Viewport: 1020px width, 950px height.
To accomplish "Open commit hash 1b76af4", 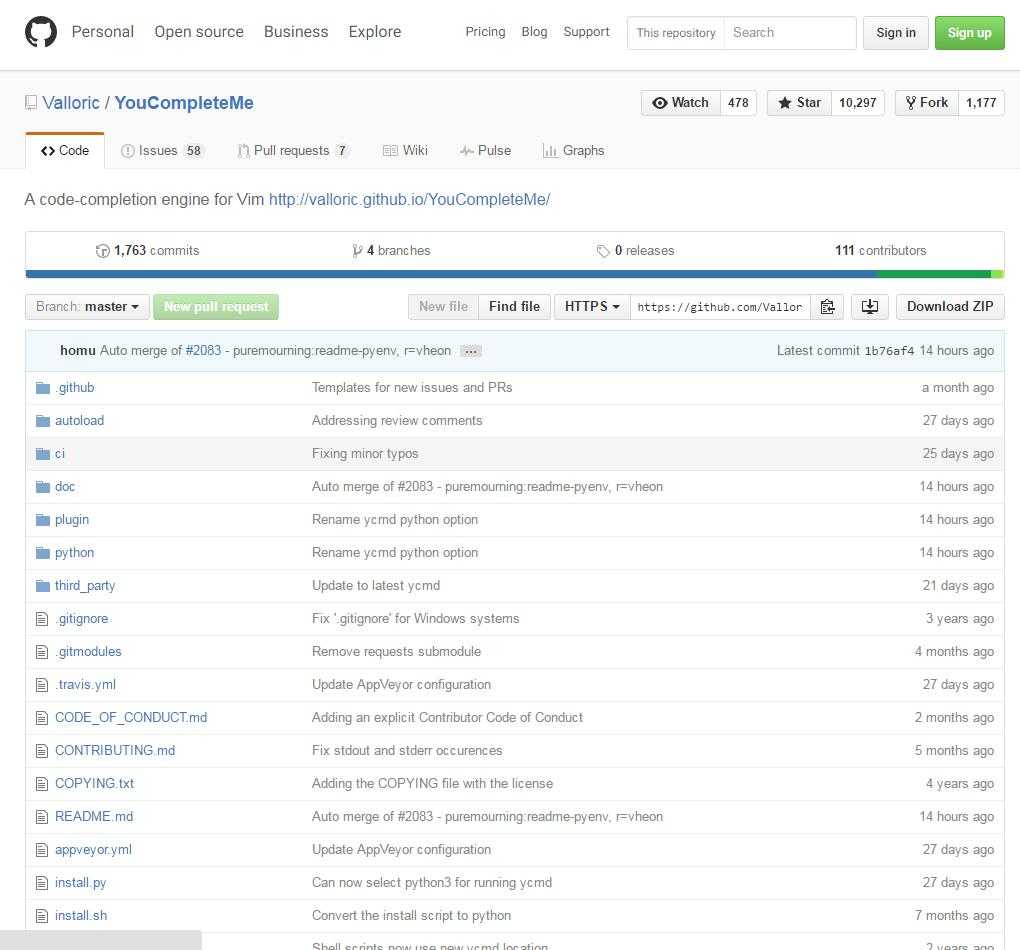I will tap(889, 351).
